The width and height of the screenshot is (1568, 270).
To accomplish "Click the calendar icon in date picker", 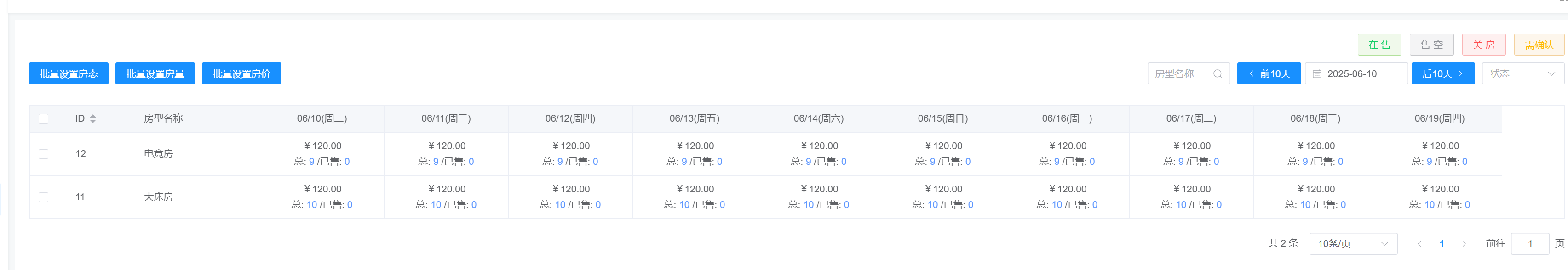I will click(1316, 73).
